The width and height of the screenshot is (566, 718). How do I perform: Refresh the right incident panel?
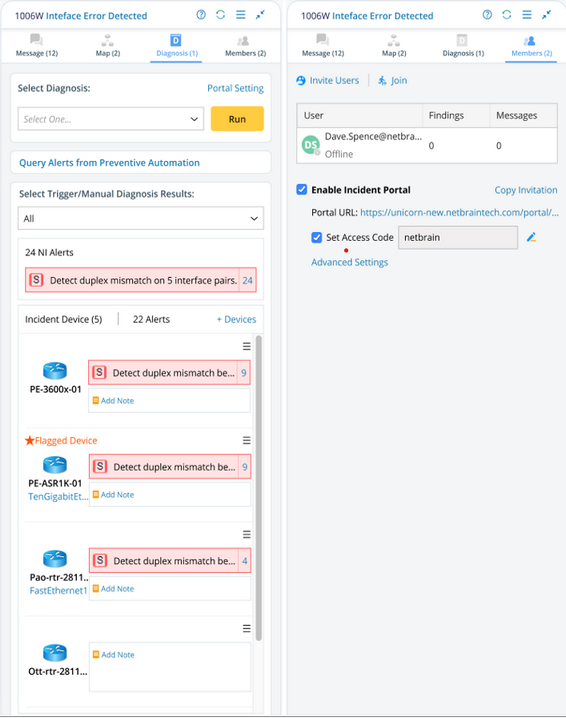[506, 15]
